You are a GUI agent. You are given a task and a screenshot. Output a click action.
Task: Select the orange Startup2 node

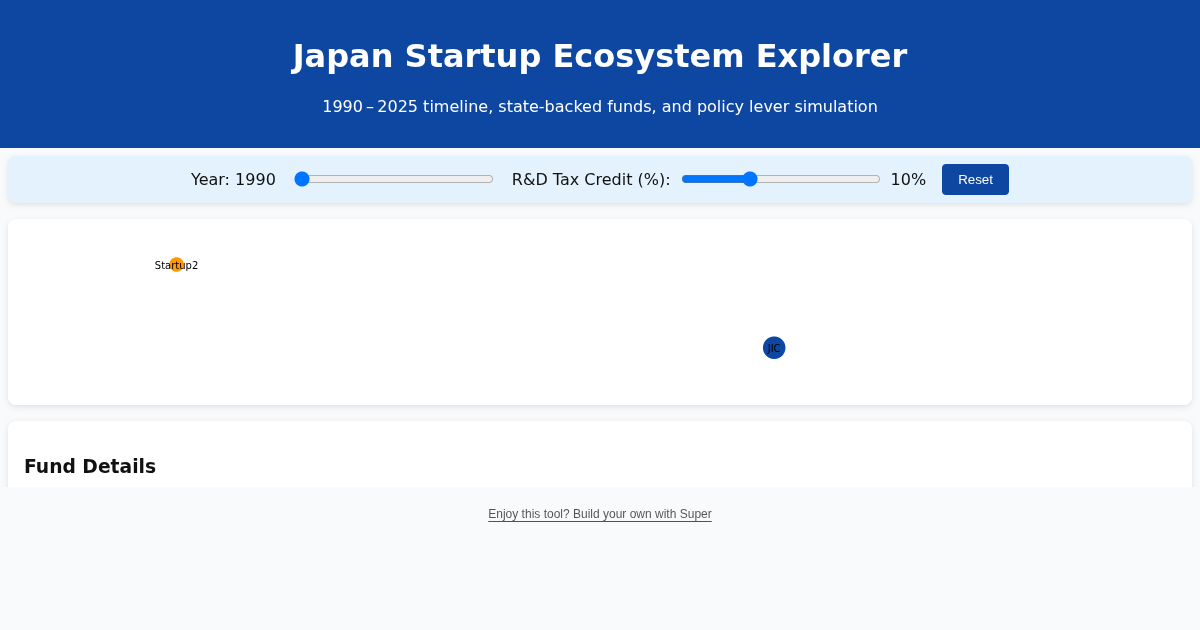[x=176, y=265]
